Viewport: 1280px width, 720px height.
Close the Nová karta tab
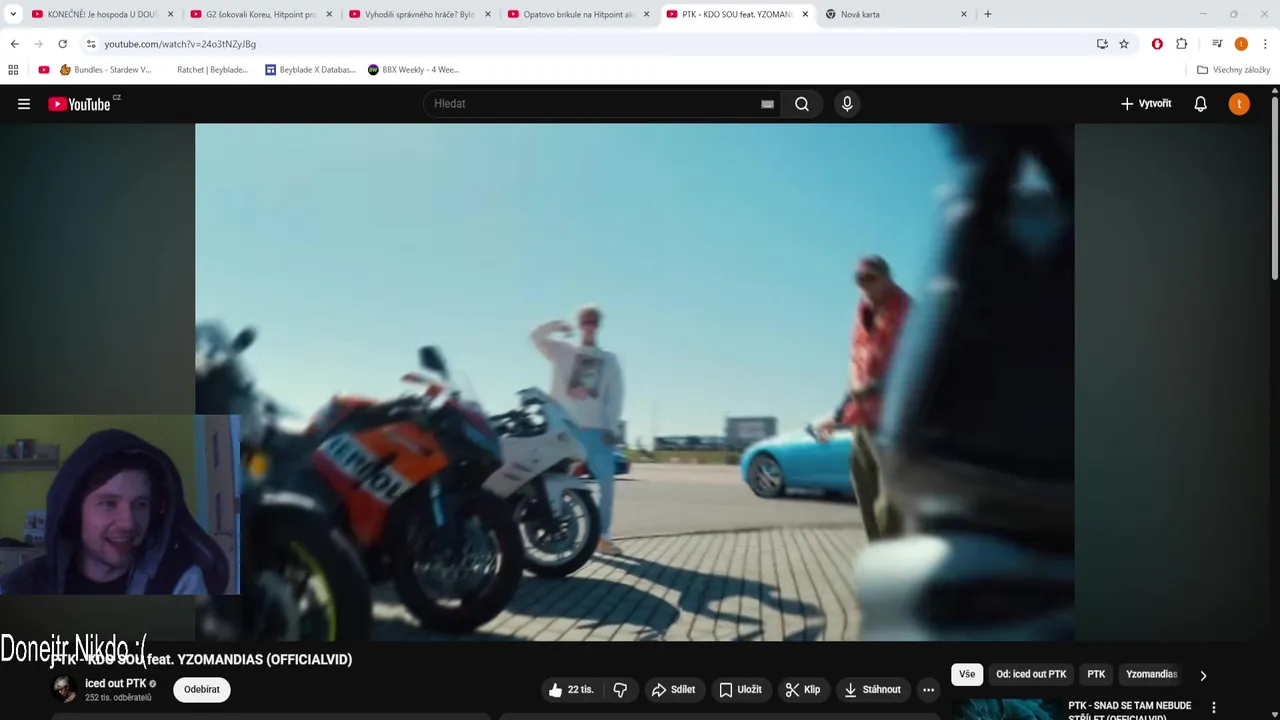(x=964, y=14)
